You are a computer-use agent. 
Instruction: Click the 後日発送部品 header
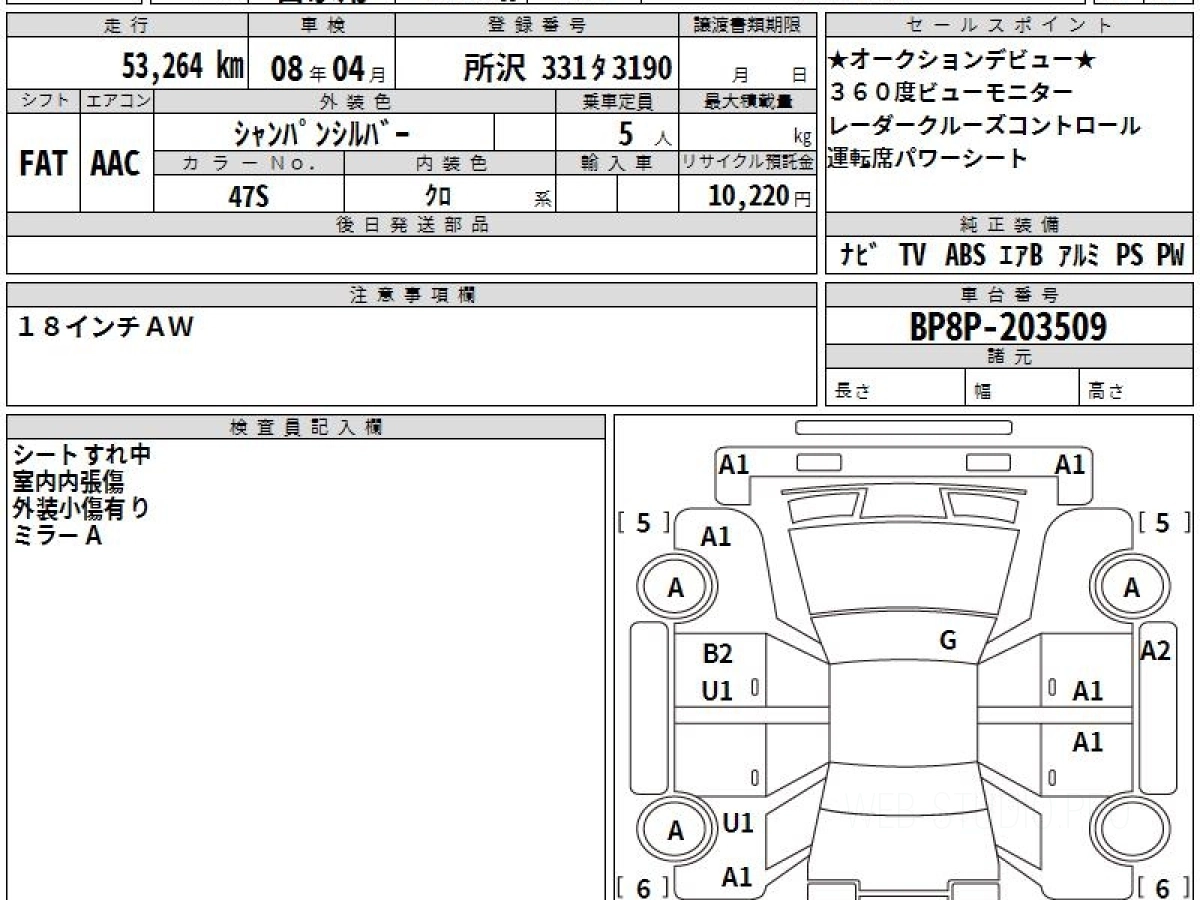click(412, 225)
